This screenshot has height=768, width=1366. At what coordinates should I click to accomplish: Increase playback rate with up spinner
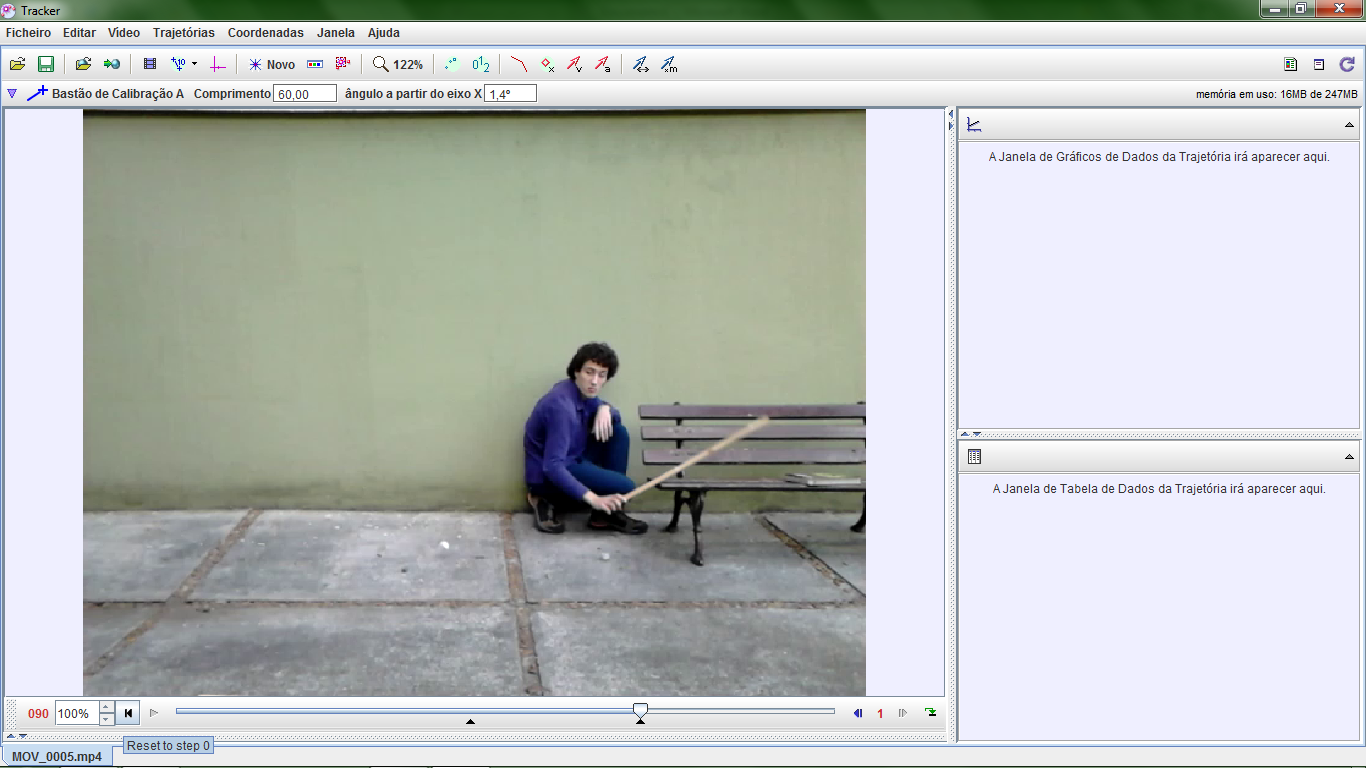(107, 708)
